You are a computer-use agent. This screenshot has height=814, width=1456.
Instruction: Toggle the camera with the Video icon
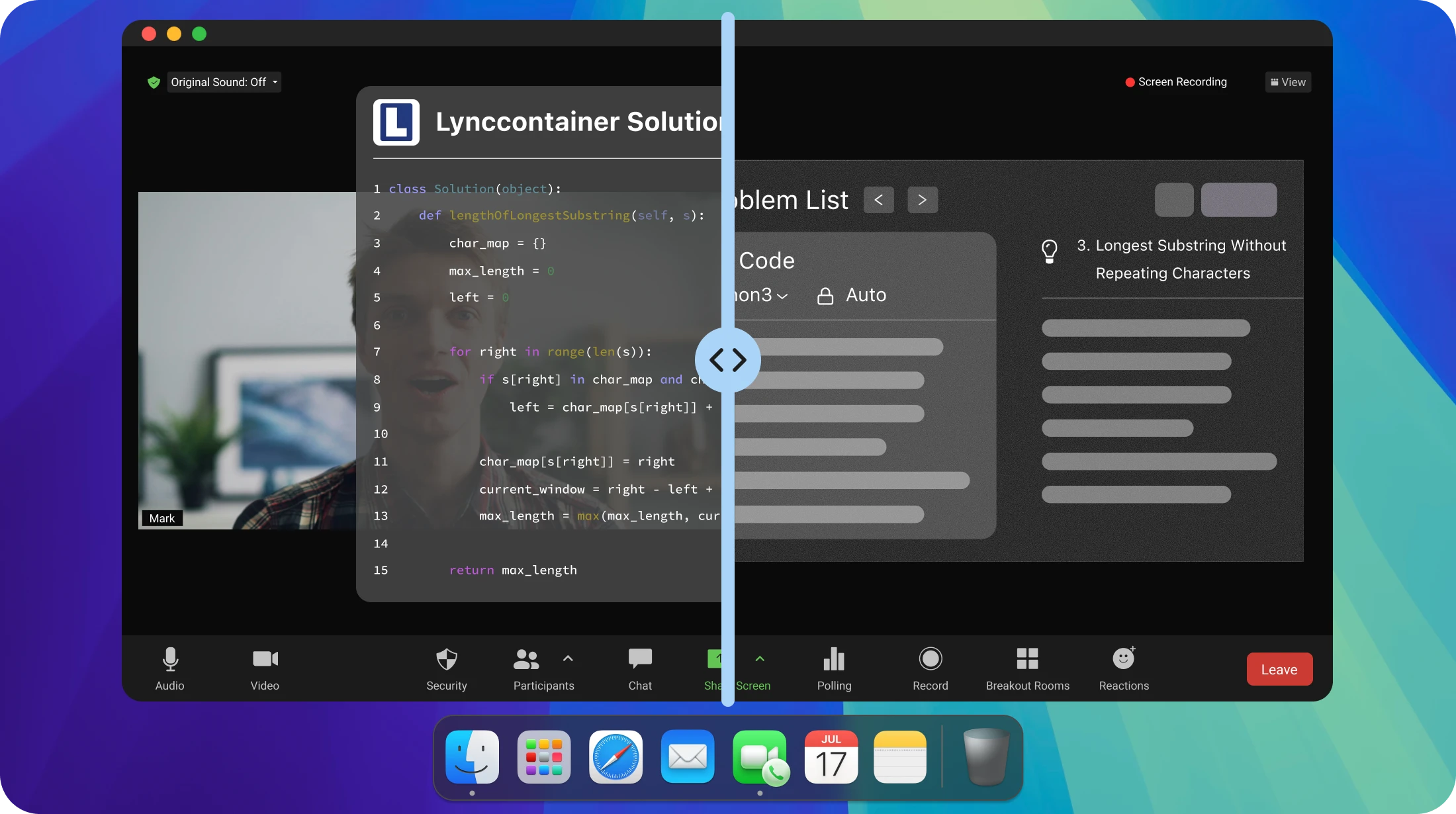pos(265,660)
